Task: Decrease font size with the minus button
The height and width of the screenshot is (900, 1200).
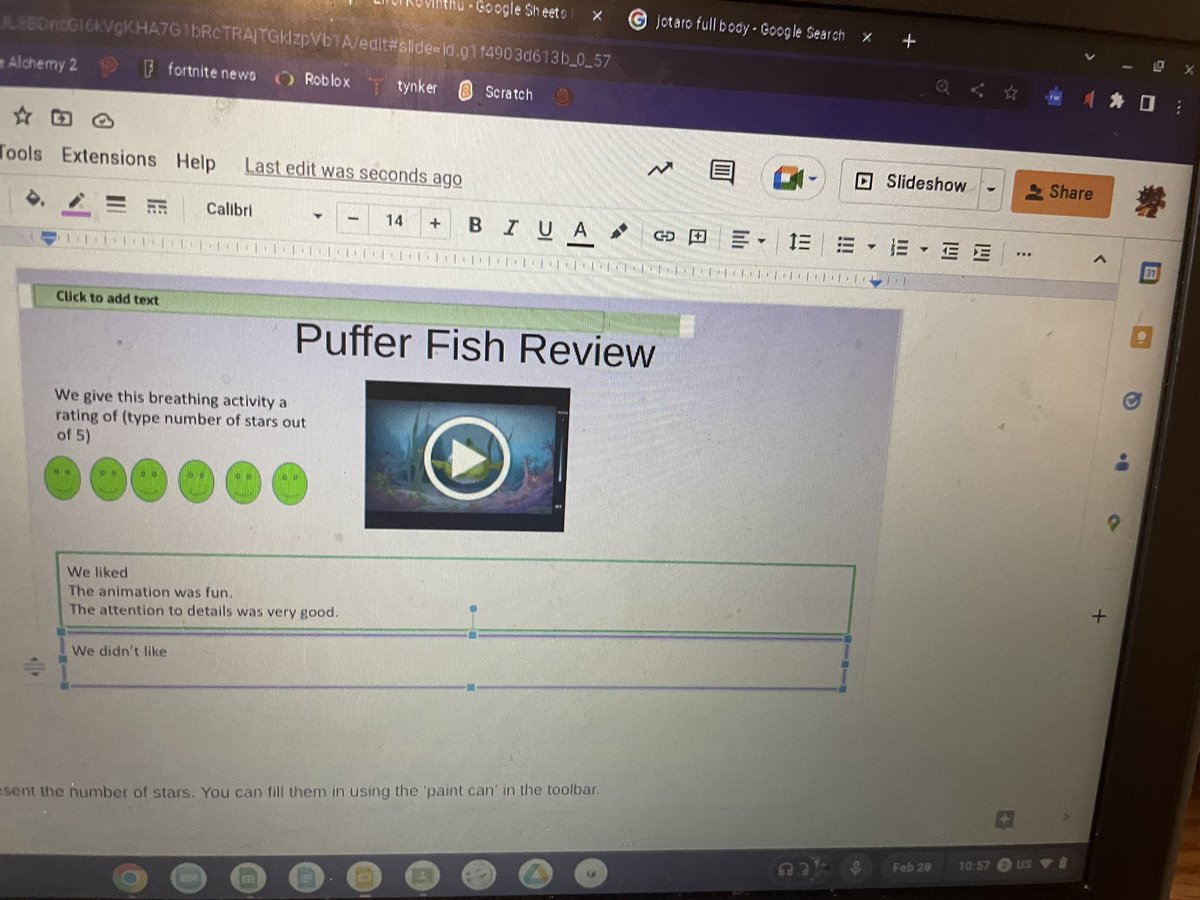Action: [x=353, y=218]
